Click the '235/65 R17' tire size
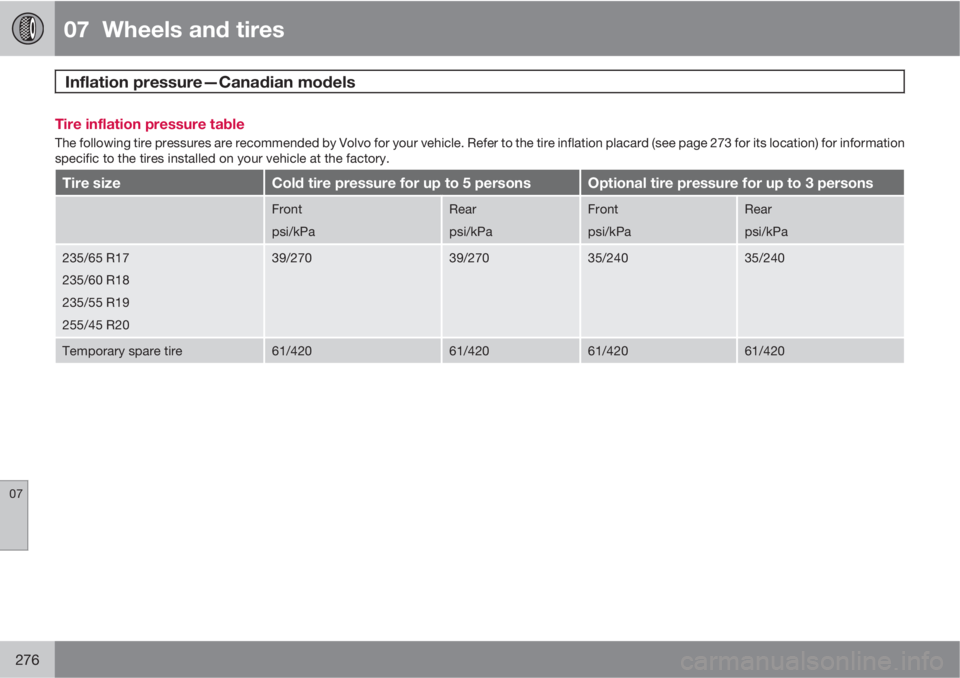Screen dimensions: 960x678 pos(96,258)
